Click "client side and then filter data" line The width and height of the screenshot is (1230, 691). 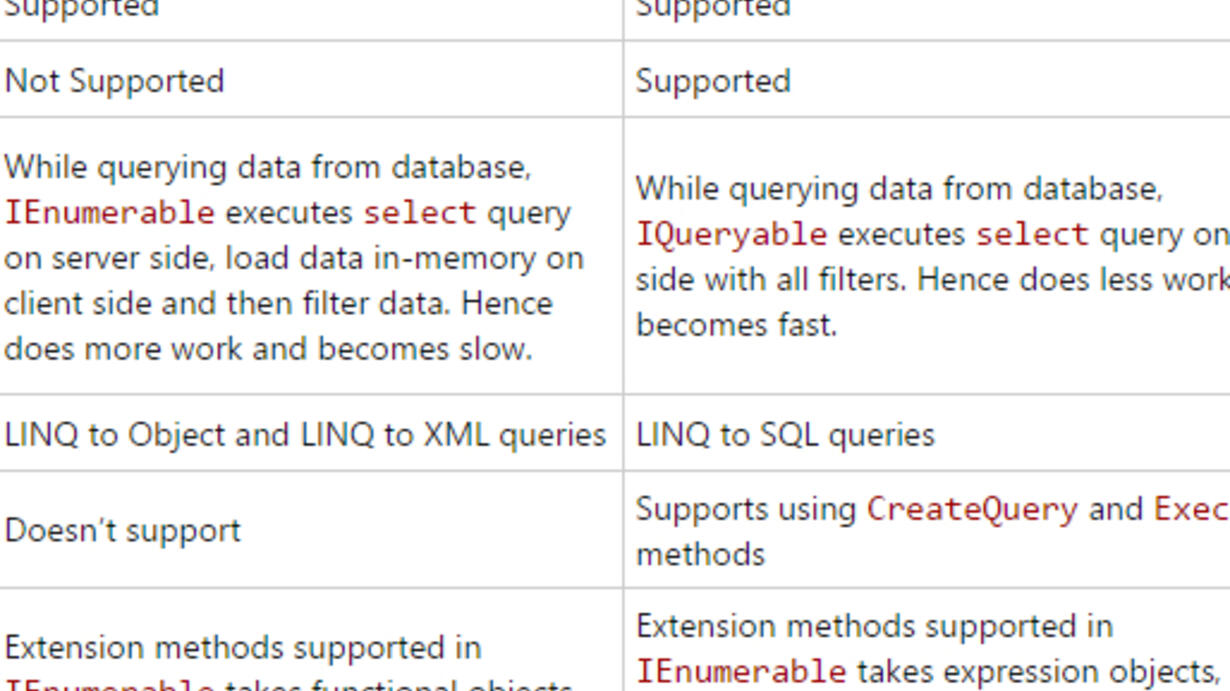[278, 303]
